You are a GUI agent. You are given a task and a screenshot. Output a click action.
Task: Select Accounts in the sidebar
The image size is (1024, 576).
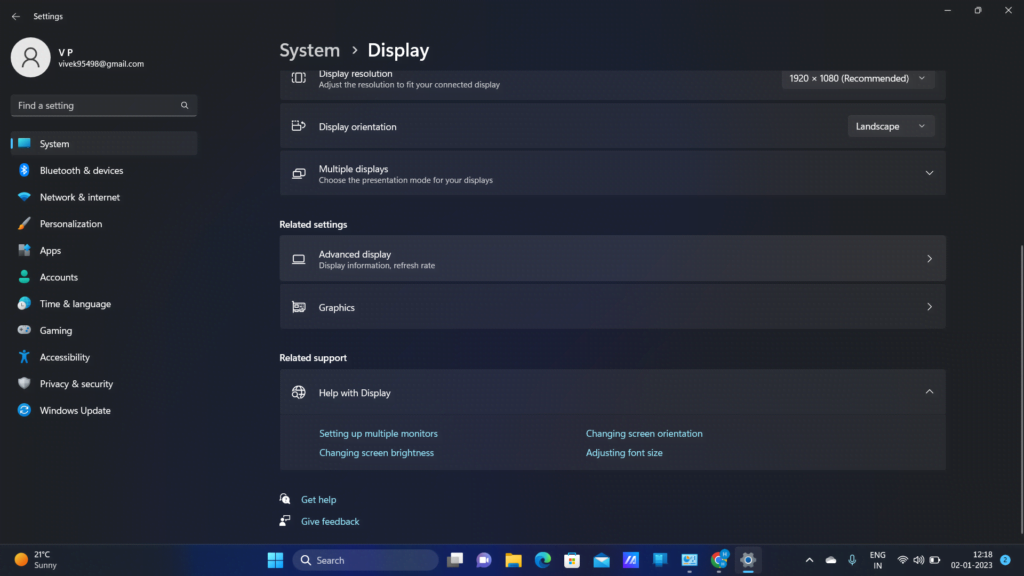[x=104, y=278]
